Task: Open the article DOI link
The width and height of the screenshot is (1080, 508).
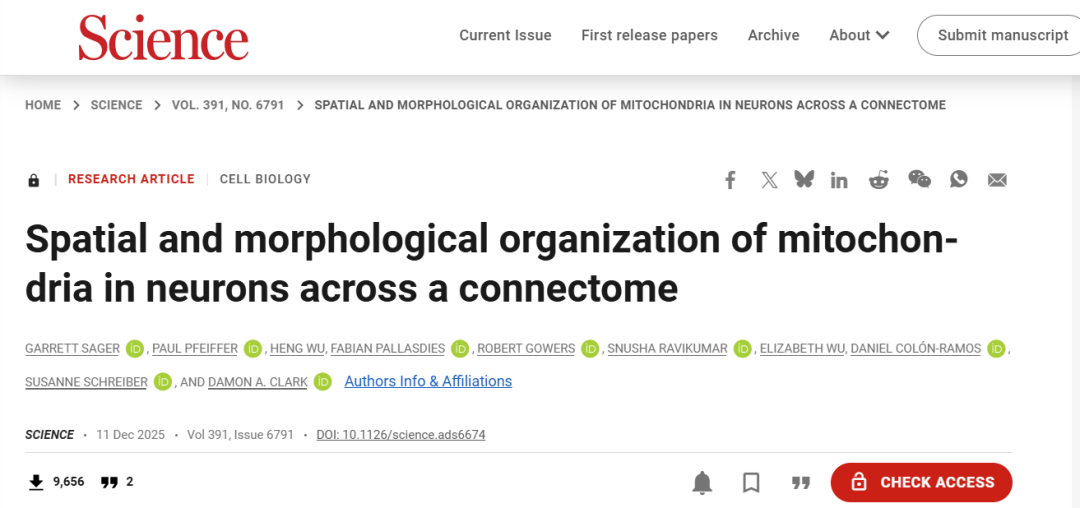Action: pyautogui.click(x=401, y=435)
